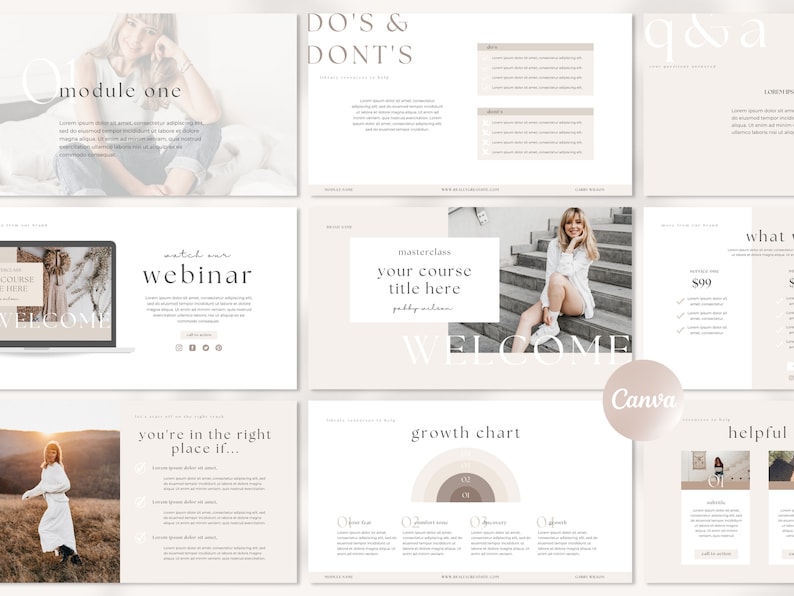Click the "q&a" heading
The width and height of the screenshot is (794, 596).
click(705, 35)
